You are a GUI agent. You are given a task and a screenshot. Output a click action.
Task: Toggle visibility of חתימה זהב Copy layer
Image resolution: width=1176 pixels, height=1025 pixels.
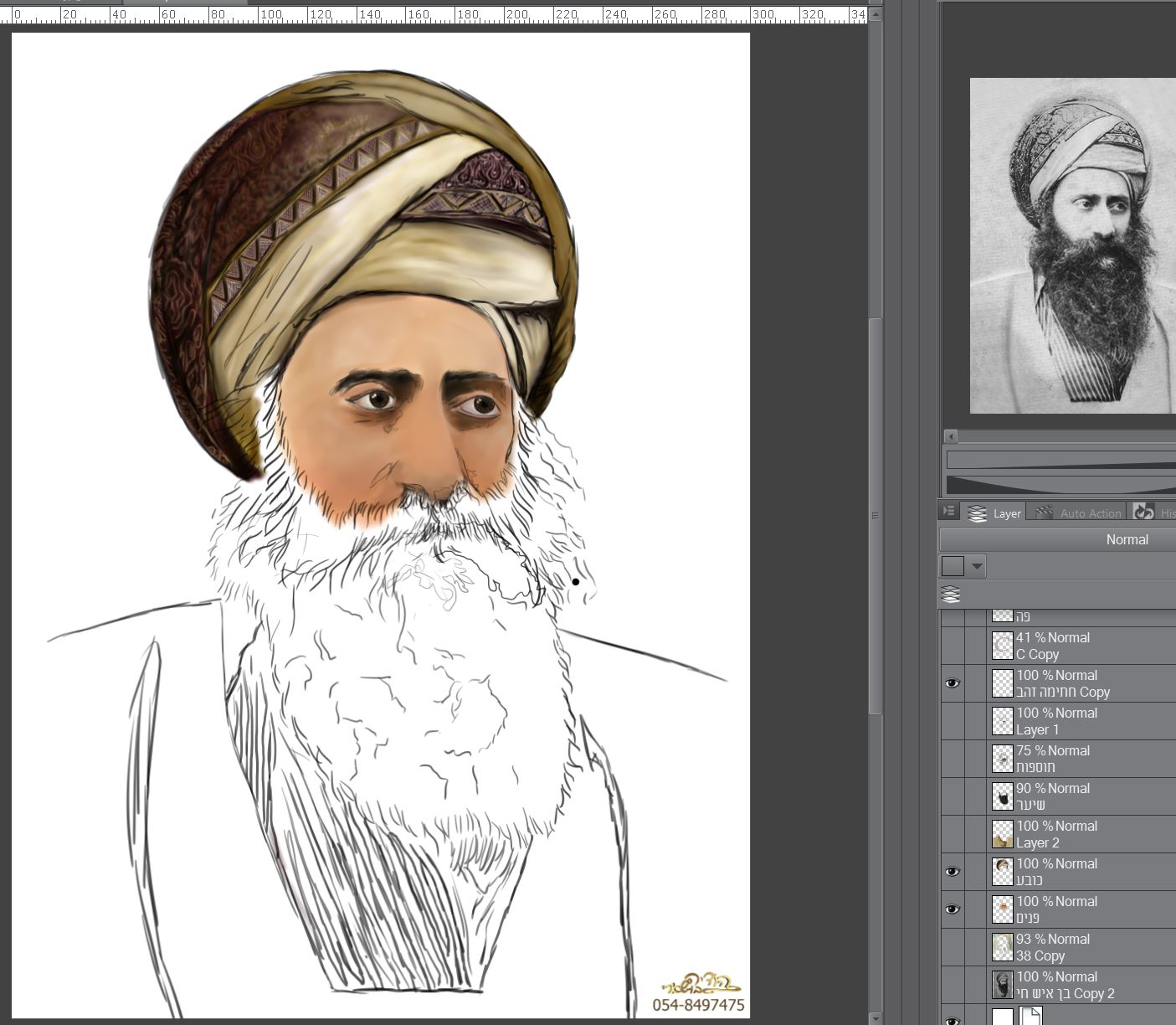(953, 683)
